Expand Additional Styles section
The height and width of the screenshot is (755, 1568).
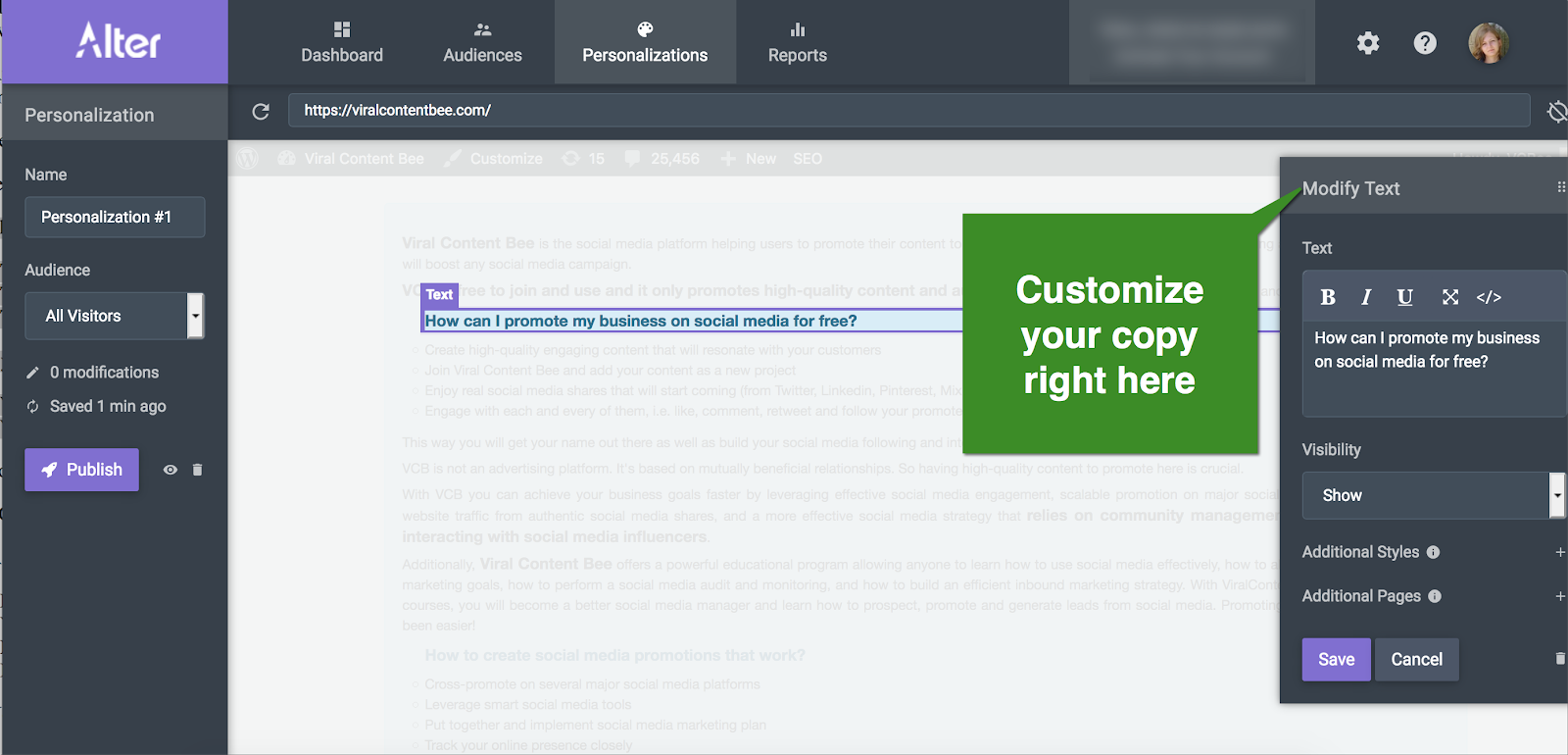click(1559, 552)
